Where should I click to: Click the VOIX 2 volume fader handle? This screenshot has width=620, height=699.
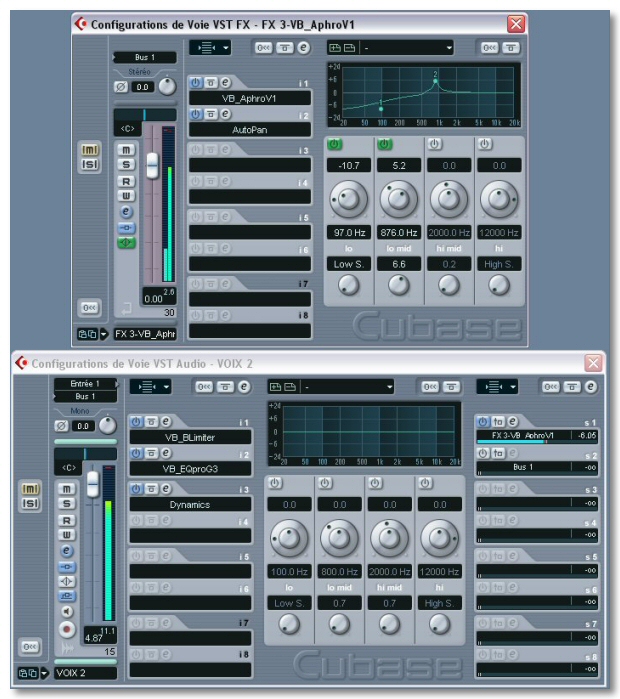pos(93,484)
